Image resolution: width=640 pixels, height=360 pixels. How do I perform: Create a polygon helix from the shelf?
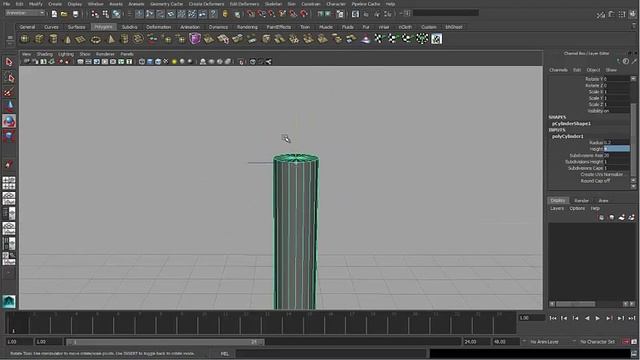click(x=138, y=39)
